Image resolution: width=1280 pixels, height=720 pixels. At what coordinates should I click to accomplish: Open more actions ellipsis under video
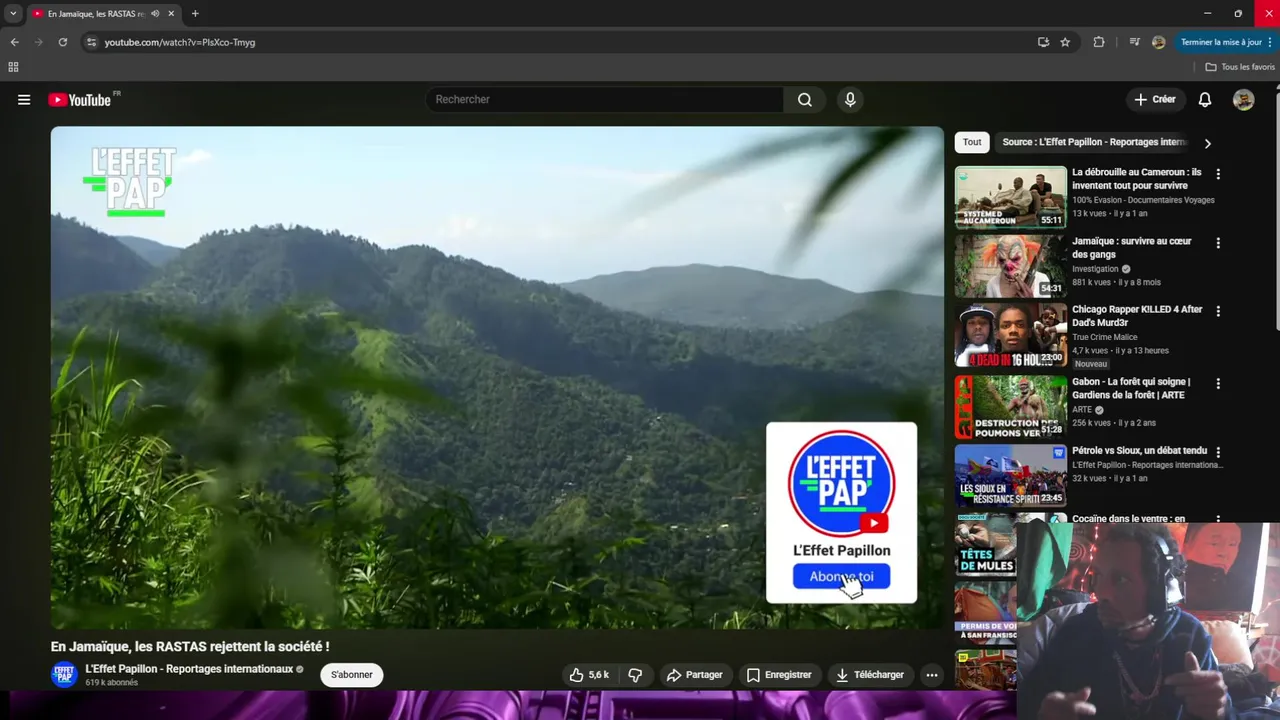[x=932, y=675]
